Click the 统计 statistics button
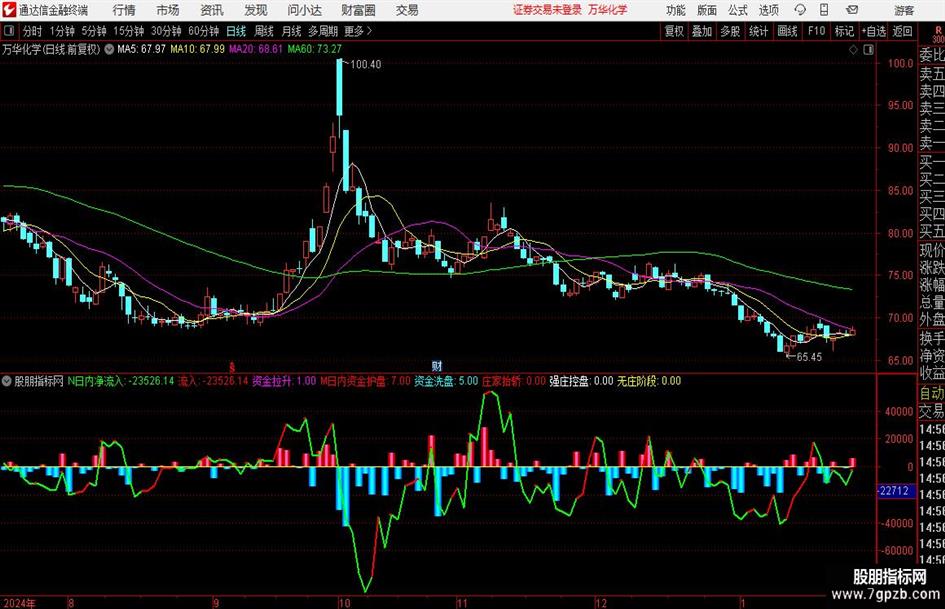Image resolution: width=945 pixels, height=609 pixels. click(758, 31)
